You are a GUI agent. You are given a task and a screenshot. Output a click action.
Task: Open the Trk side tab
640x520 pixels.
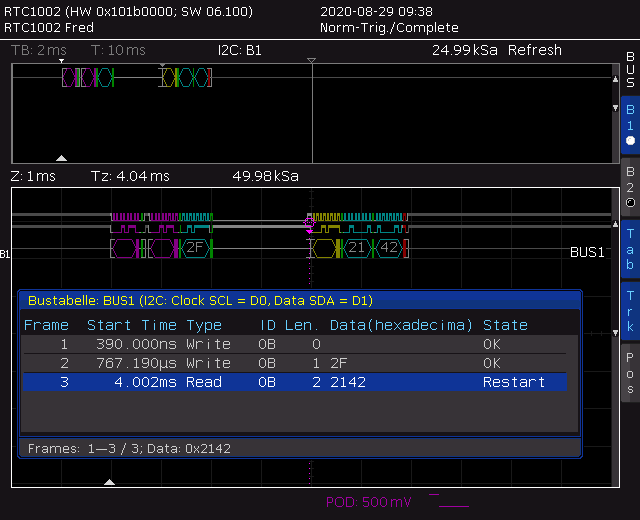pyautogui.click(x=630, y=311)
